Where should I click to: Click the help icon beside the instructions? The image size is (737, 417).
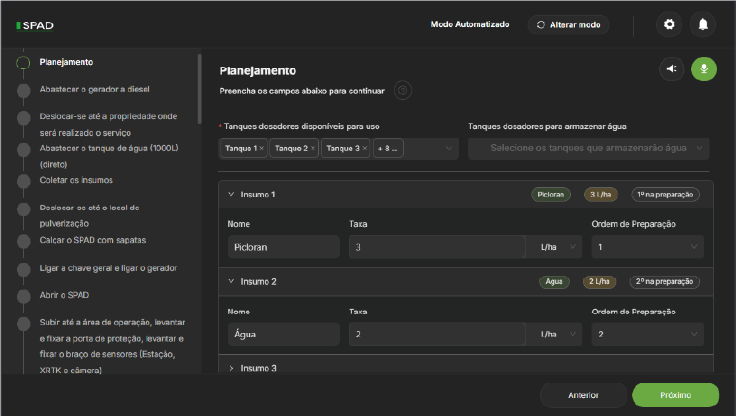[402, 91]
